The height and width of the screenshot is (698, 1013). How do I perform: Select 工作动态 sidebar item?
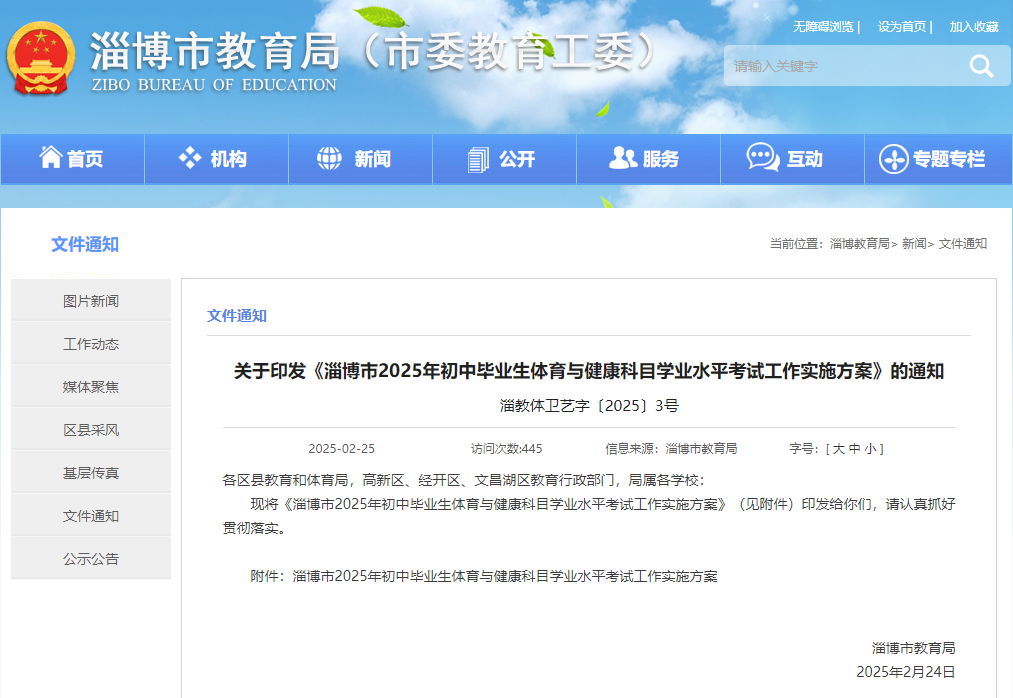coord(91,344)
